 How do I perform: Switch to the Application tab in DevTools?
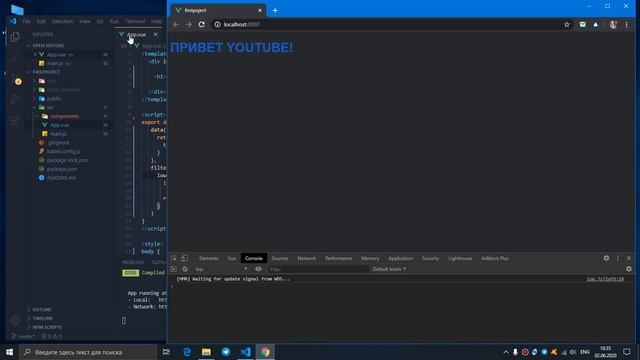point(400,258)
